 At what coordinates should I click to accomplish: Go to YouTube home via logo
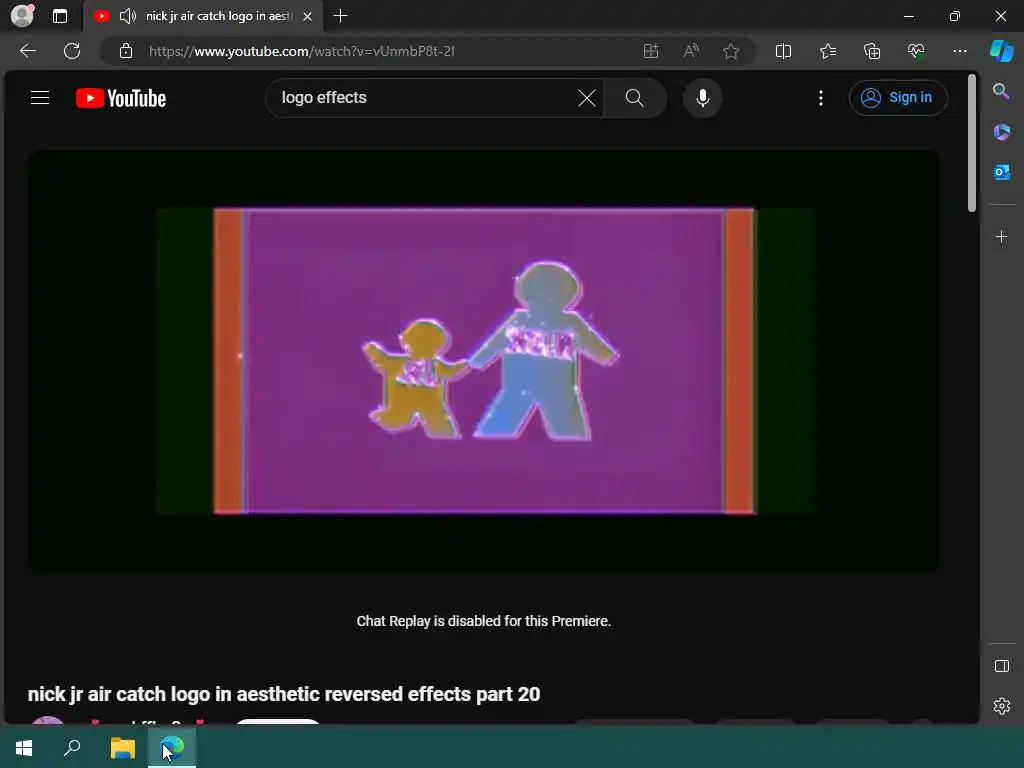coord(121,98)
